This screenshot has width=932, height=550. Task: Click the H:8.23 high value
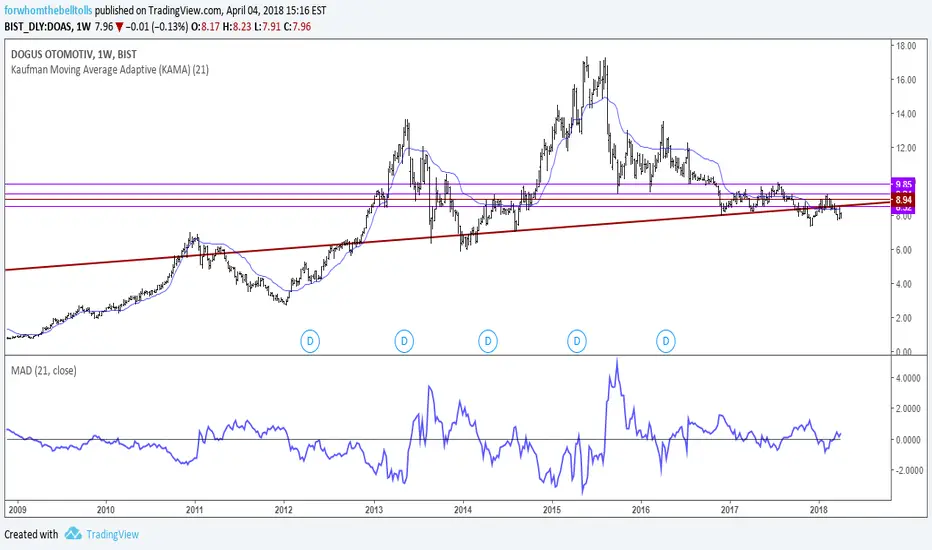point(237,26)
